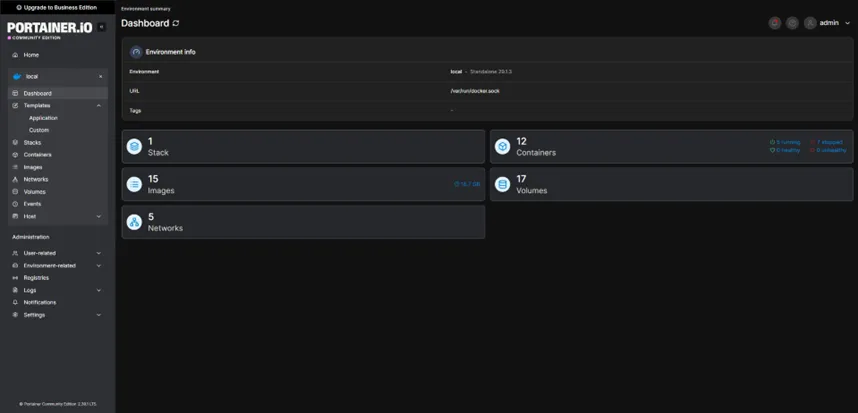Click the Containers cube icon in sidebar
858x413 pixels.
[15, 155]
